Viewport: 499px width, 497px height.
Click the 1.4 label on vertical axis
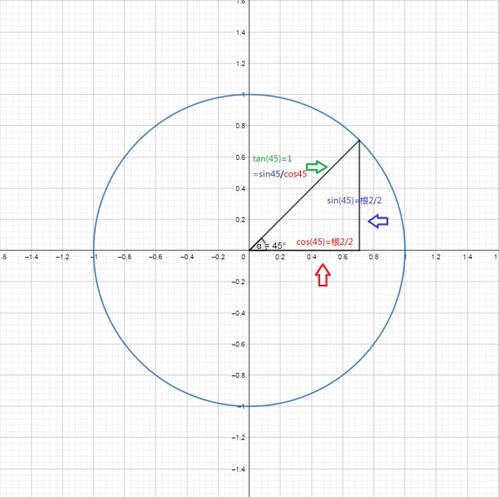241,33
